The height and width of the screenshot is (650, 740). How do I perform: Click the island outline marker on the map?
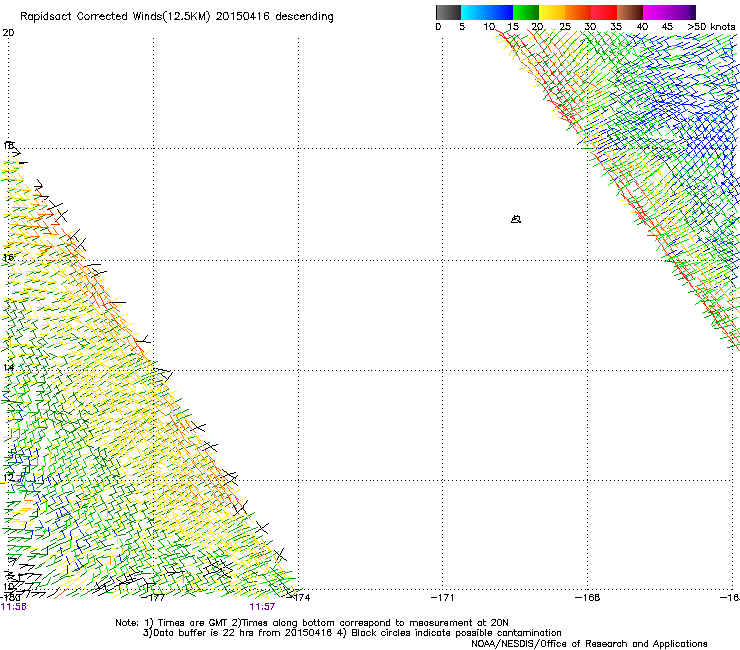(x=516, y=219)
